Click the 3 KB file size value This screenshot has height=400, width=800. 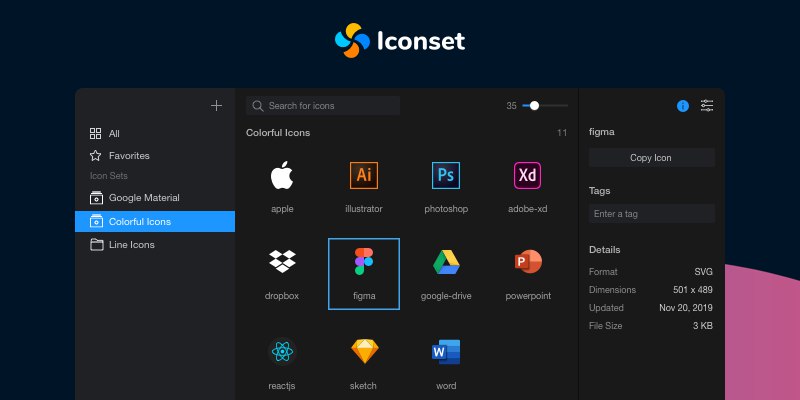(x=703, y=326)
